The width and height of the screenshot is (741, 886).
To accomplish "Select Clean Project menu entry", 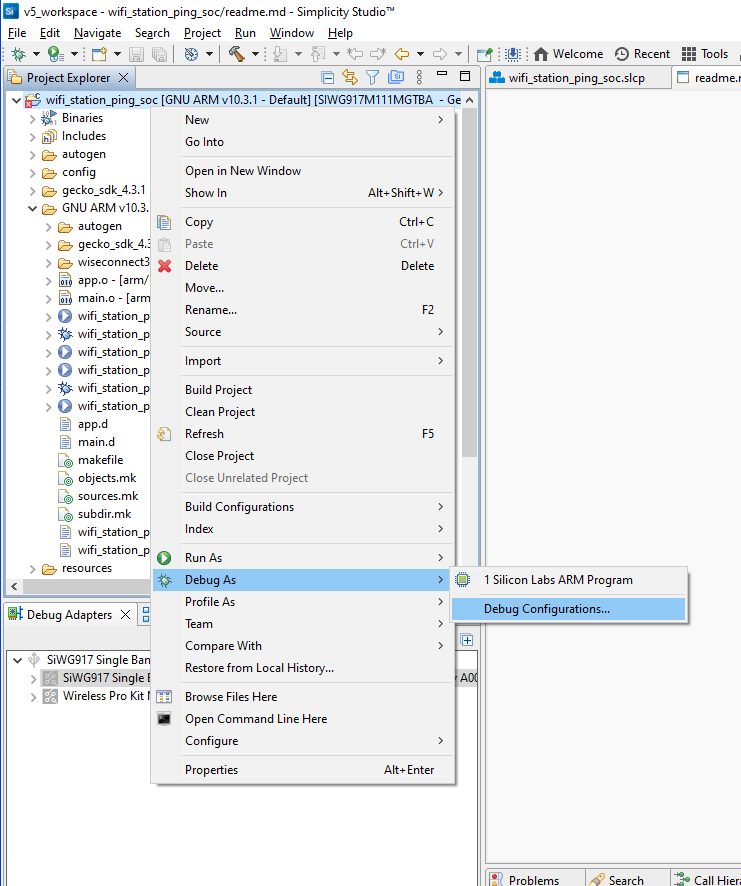I will click(x=219, y=412).
